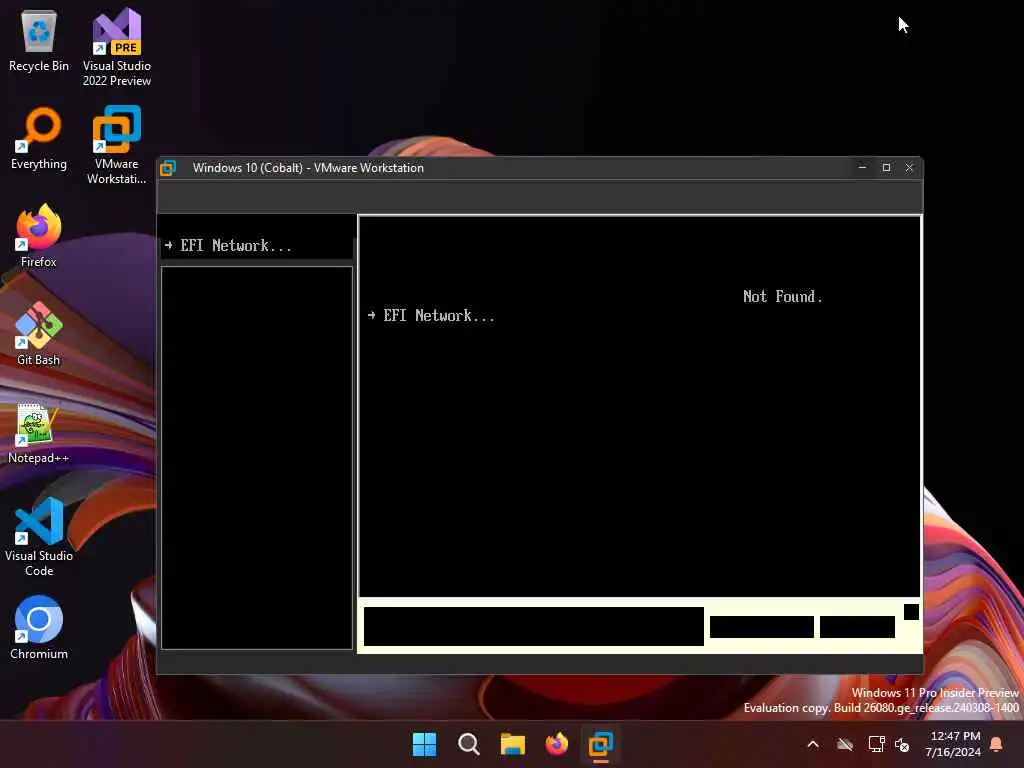The image size is (1024, 768).
Task: Click the muted volume tray icon
Action: 903,744
